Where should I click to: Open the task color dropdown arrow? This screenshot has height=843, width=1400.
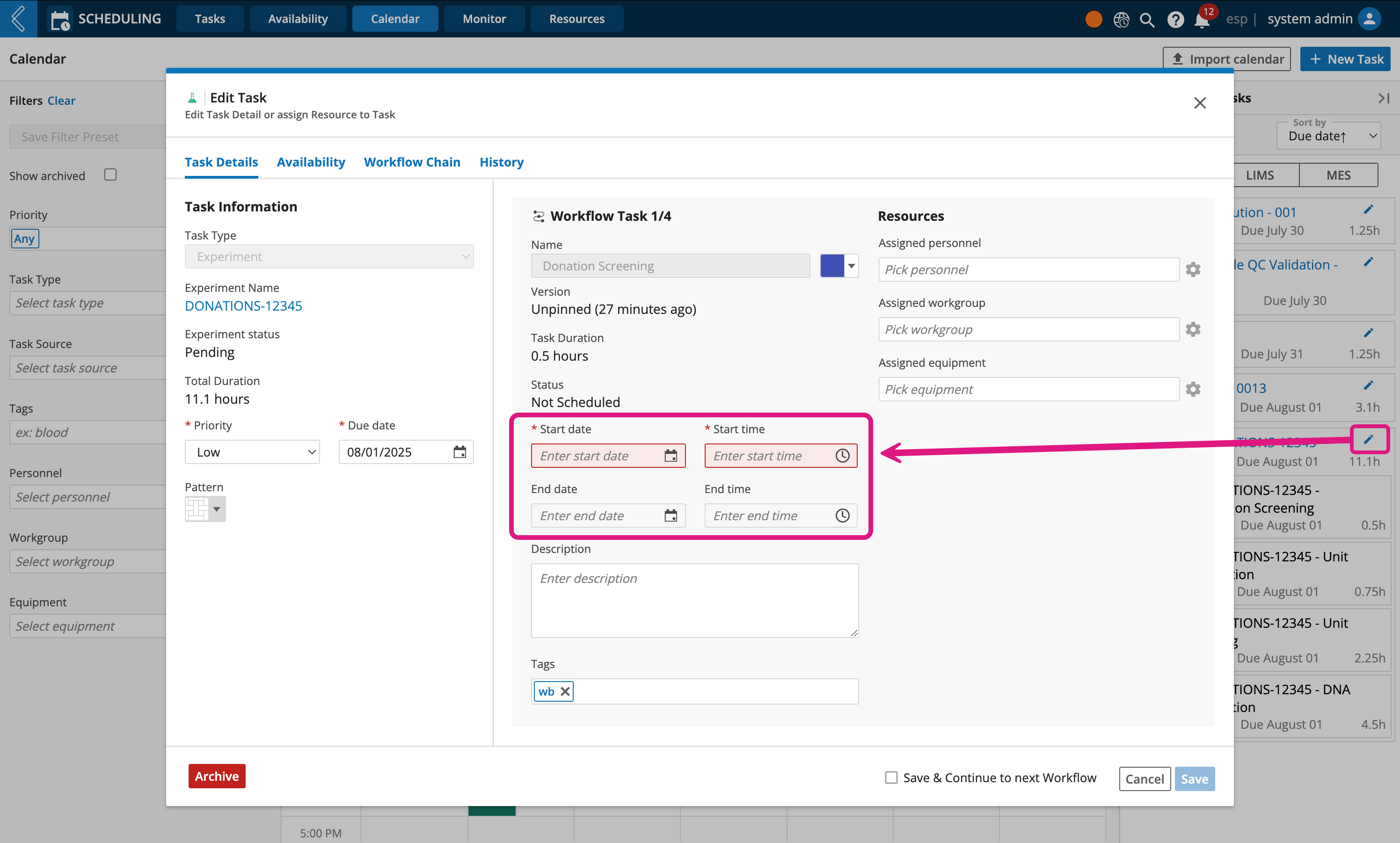851,266
